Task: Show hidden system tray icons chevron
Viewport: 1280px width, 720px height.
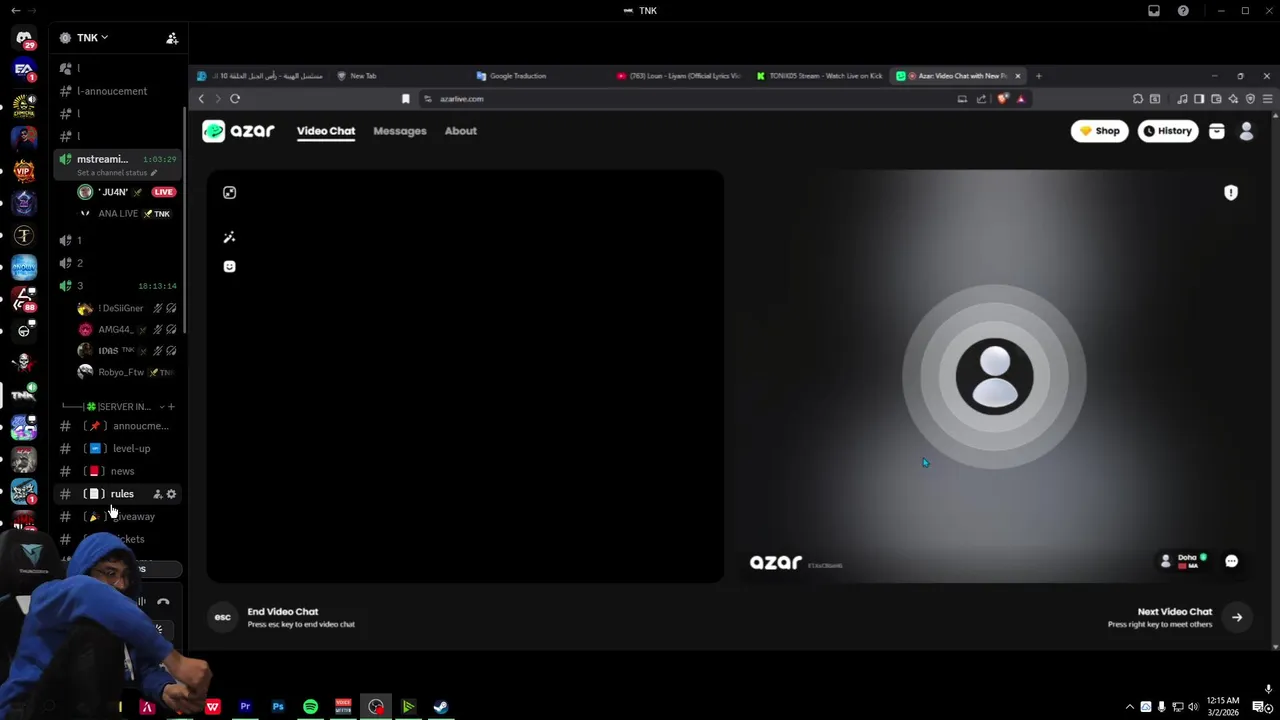Action: (1130, 707)
